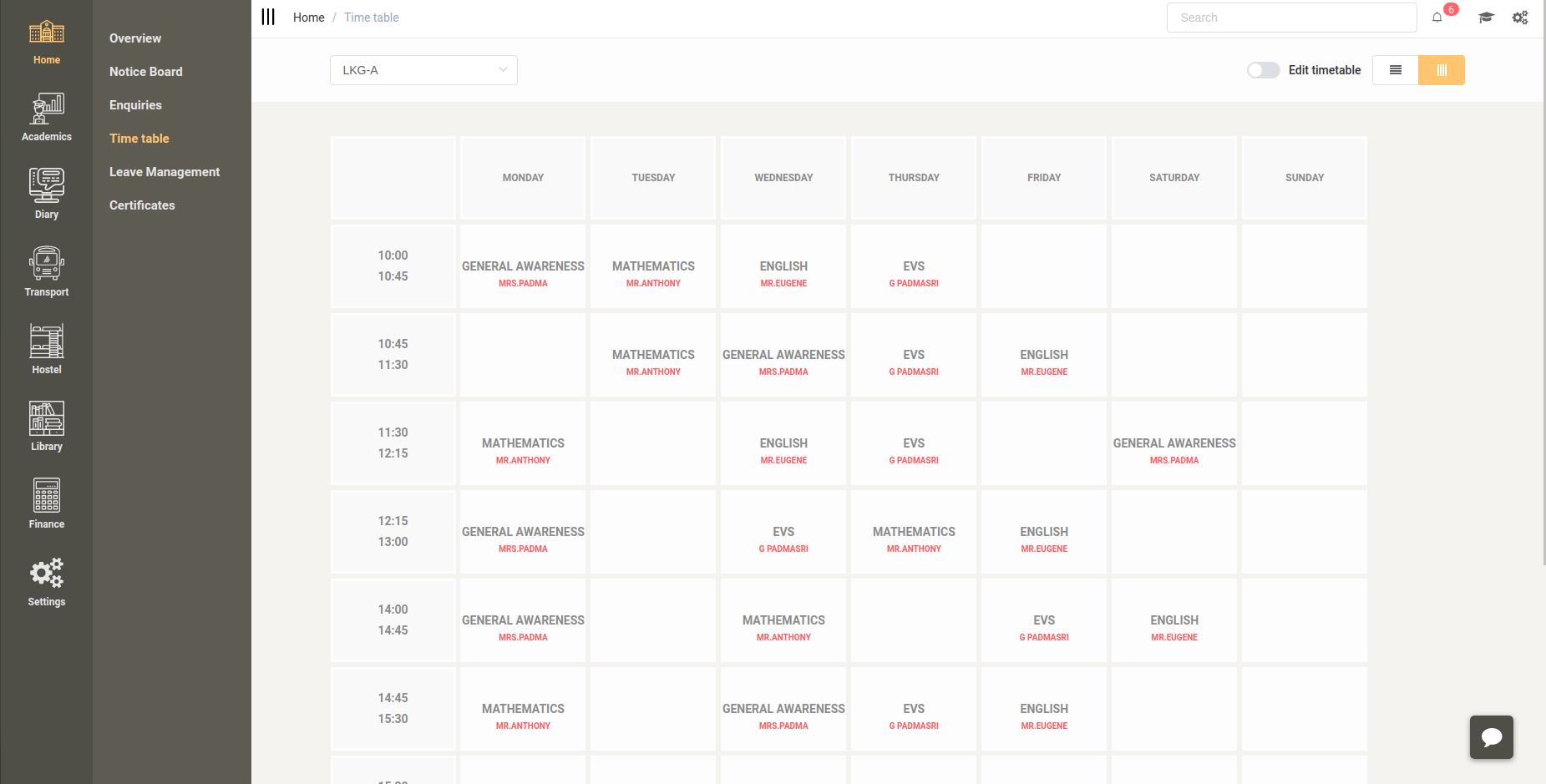This screenshot has height=784, width=1546.
Task: Open Thursday 14:45 EVS period
Action: point(914,709)
